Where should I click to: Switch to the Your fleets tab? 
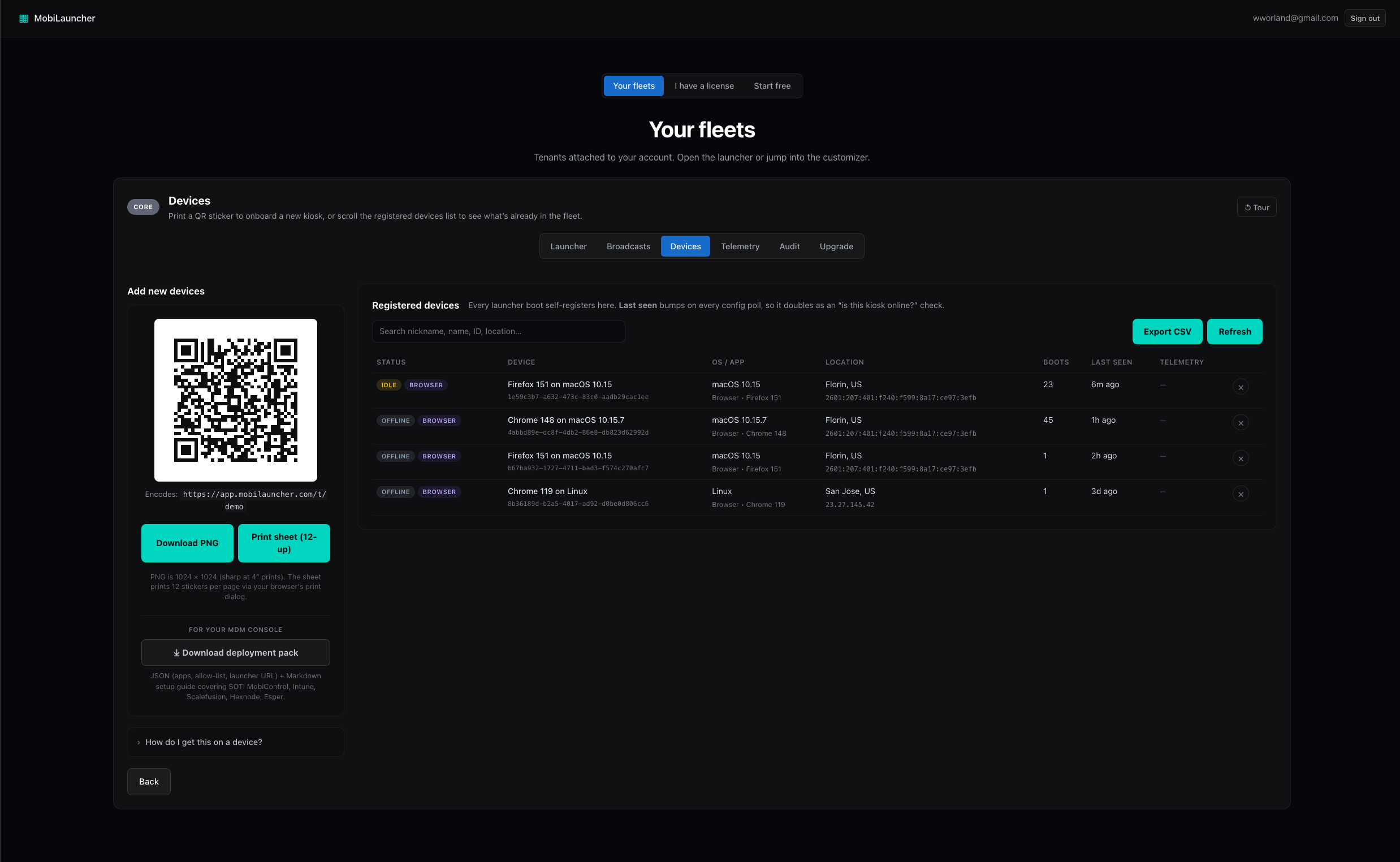pos(634,86)
